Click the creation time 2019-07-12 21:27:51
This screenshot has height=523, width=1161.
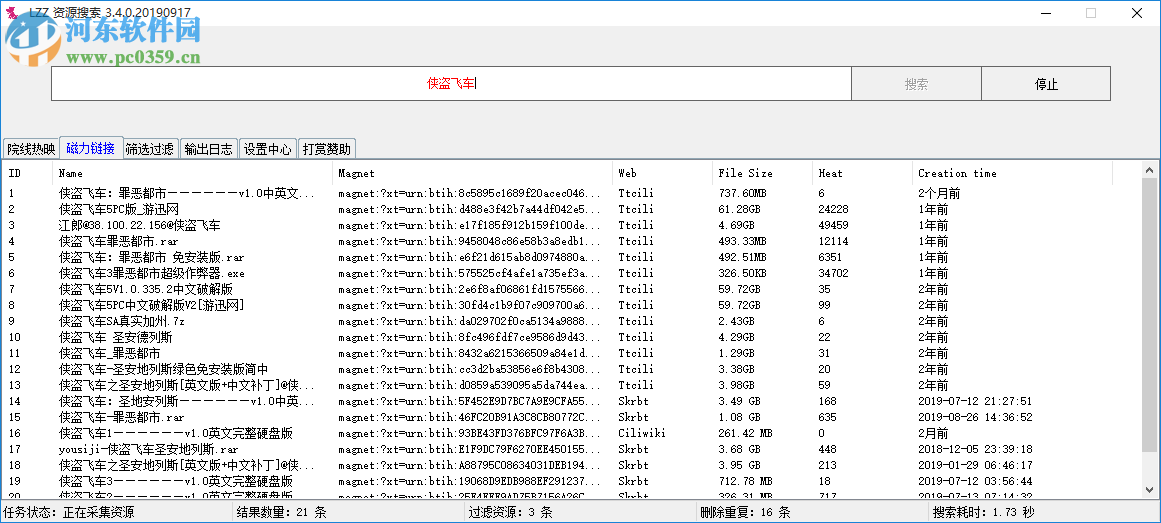pos(975,401)
